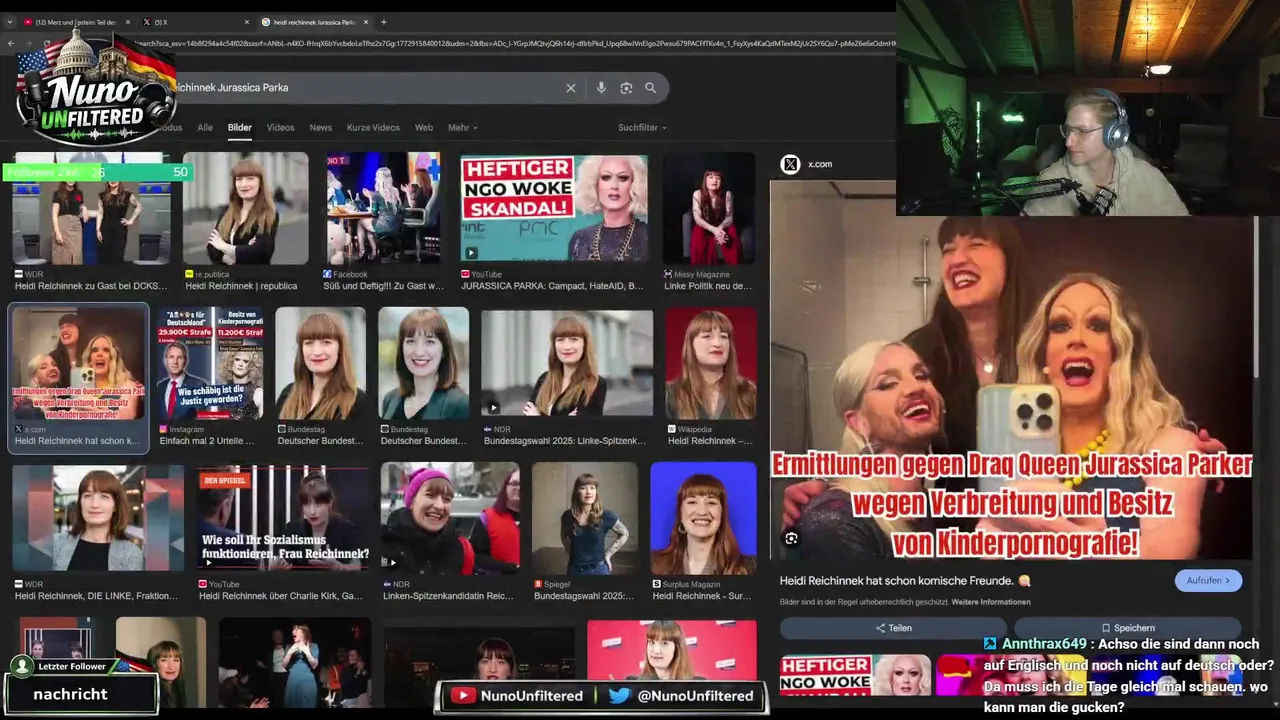Open a new browser tab with plus icon
Viewport: 1280px width, 720px height.
click(x=384, y=22)
